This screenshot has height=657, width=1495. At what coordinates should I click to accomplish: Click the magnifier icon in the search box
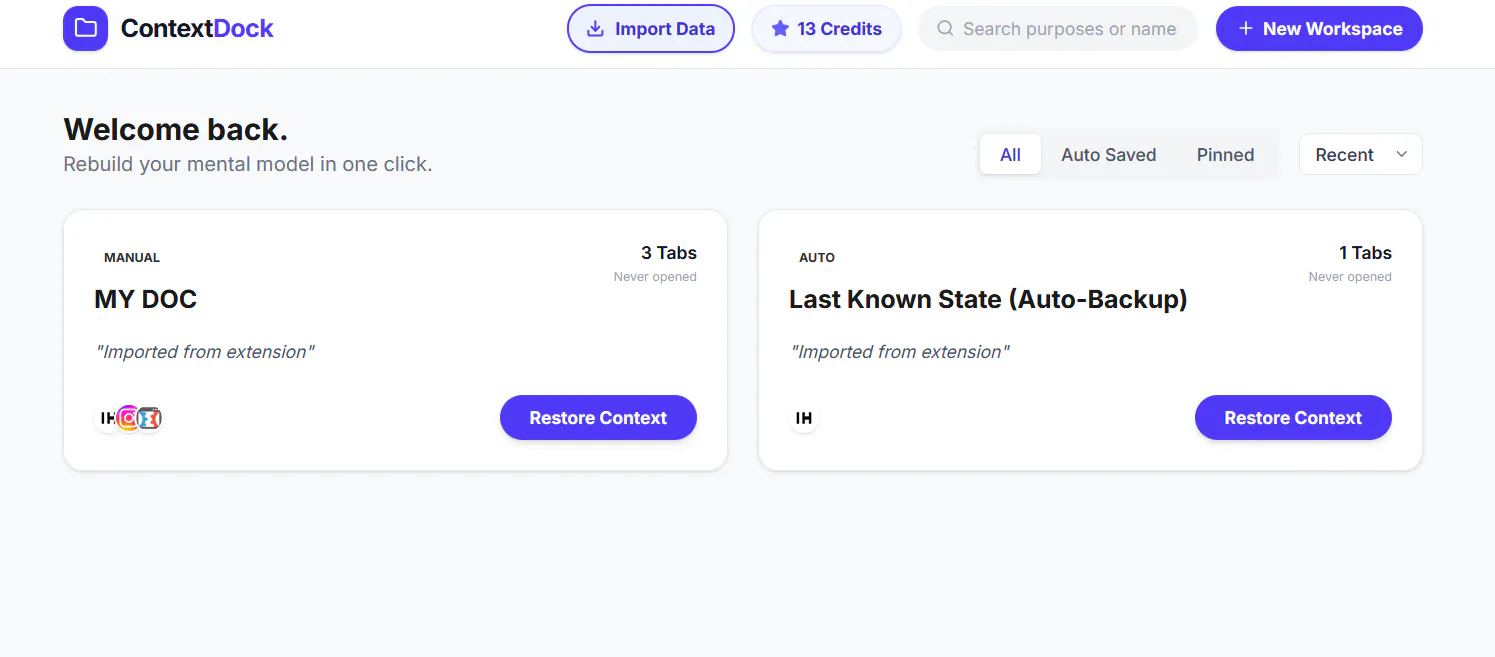pyautogui.click(x=945, y=29)
